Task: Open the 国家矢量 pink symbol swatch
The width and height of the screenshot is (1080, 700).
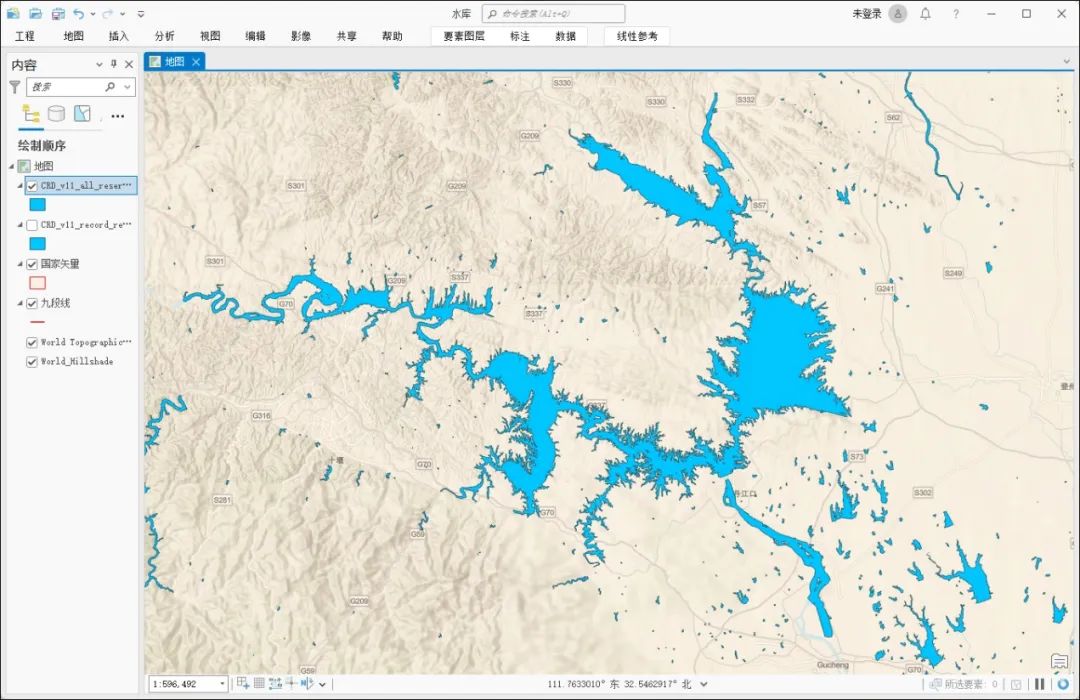Action: (37, 282)
